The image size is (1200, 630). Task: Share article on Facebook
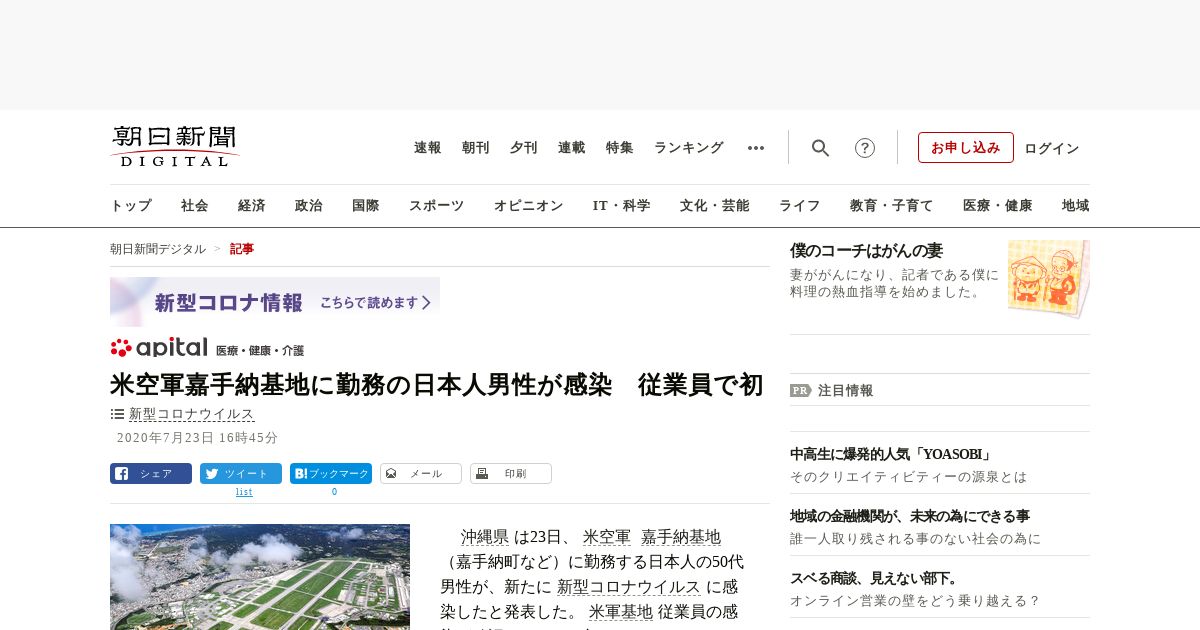[x=151, y=474]
